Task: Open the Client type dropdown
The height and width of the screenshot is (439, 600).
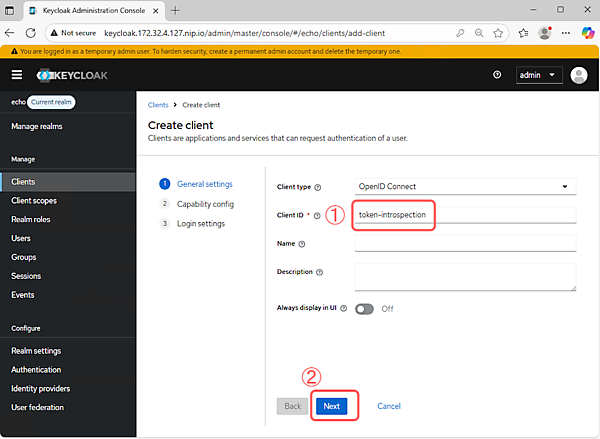Action: pyautogui.click(x=465, y=186)
